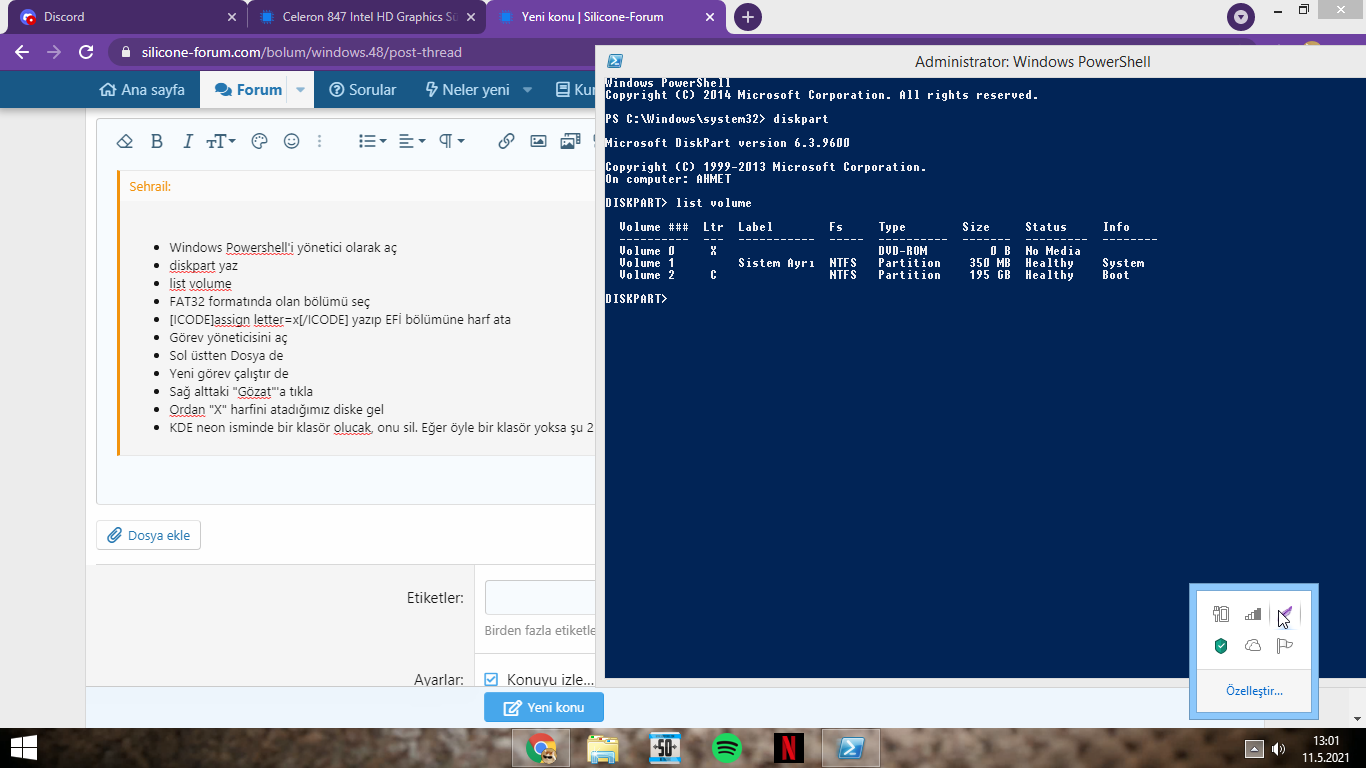Image resolution: width=1366 pixels, height=768 pixels.
Task: Open the text color palette
Action: pos(259,141)
